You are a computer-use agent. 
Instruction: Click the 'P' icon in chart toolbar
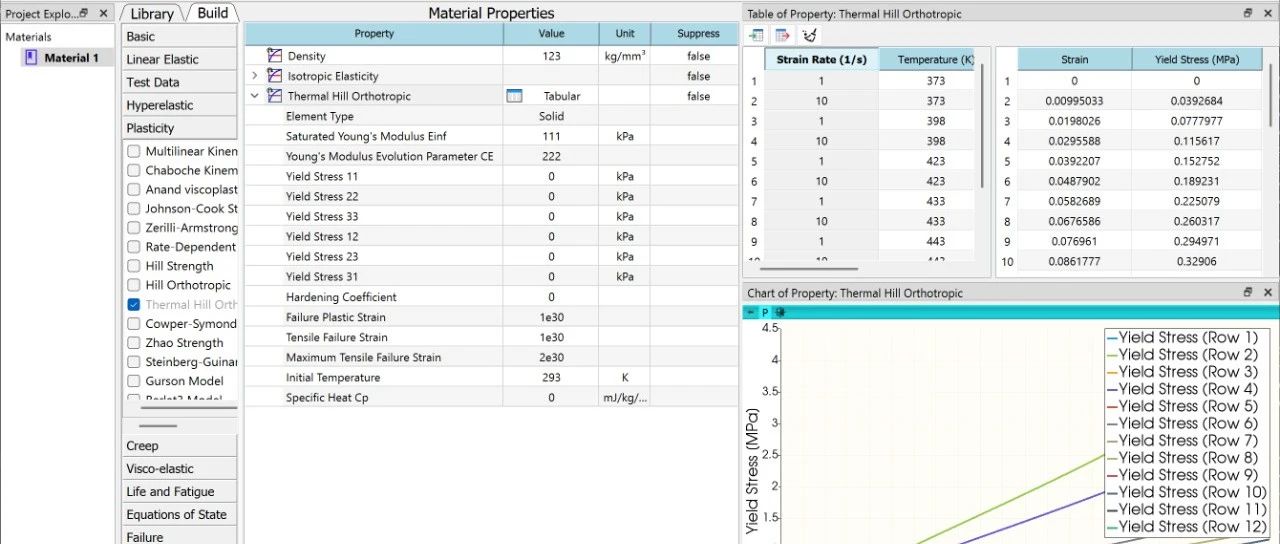(765, 312)
